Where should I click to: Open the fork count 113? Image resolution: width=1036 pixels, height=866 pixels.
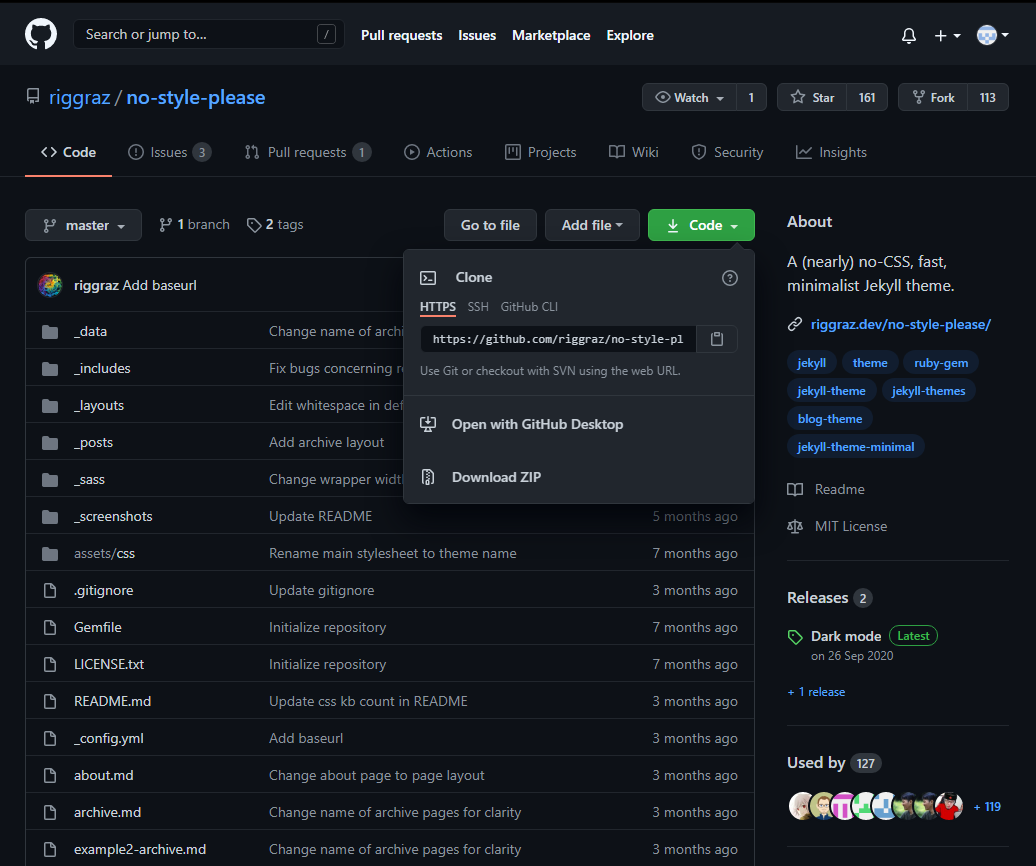point(988,98)
